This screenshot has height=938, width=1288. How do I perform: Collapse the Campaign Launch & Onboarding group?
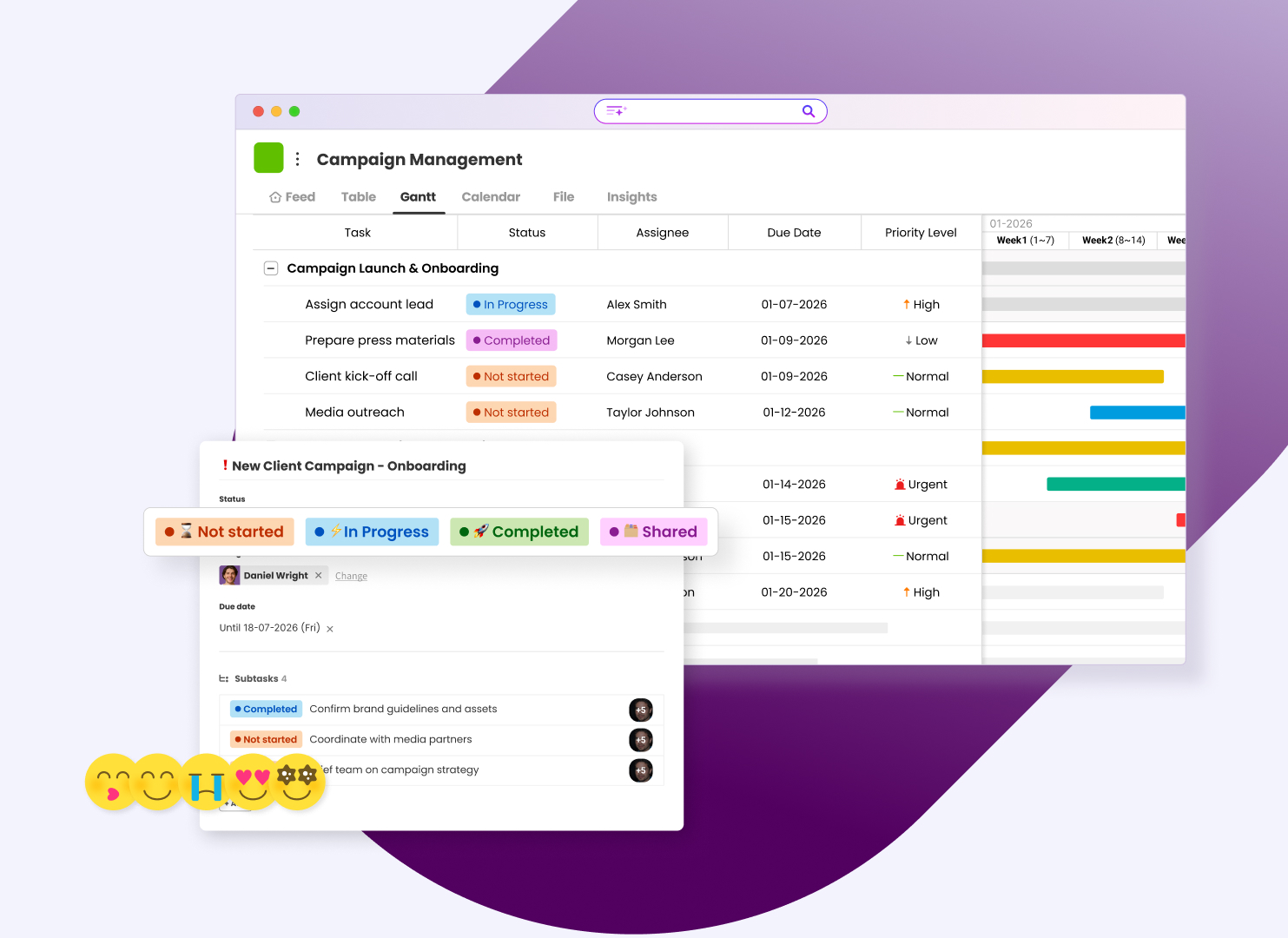pos(271,268)
